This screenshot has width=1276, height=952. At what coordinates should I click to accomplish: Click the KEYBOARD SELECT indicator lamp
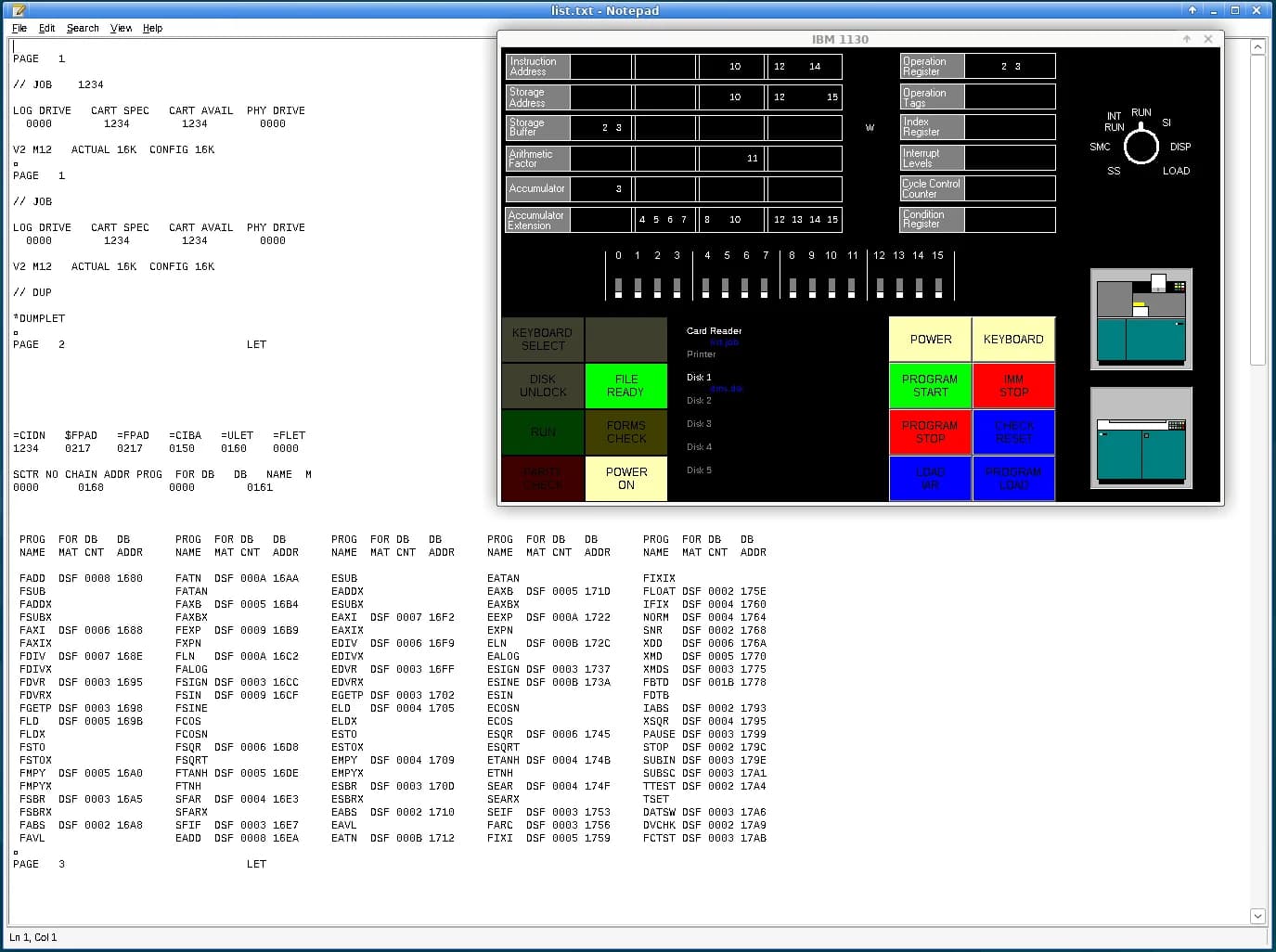543,340
